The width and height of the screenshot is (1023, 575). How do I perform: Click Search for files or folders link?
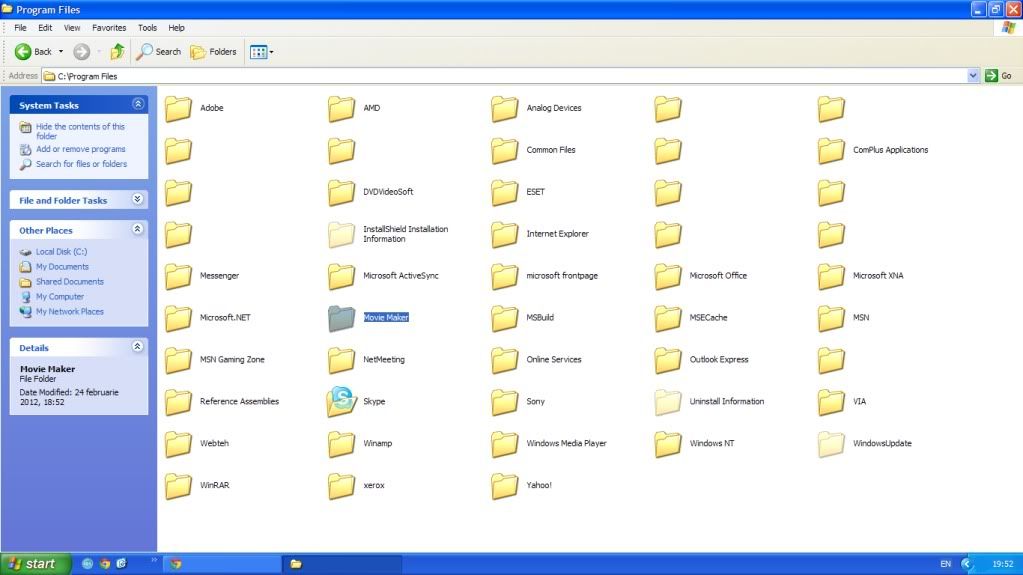tap(81, 164)
